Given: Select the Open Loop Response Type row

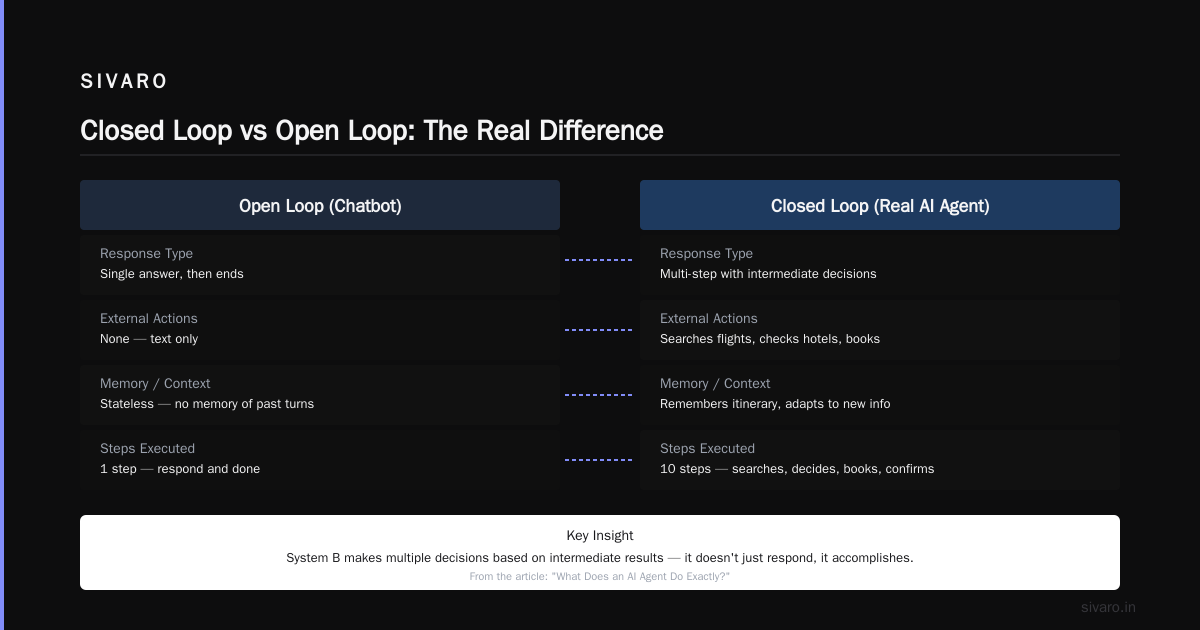Looking at the screenshot, I should coord(320,264).
